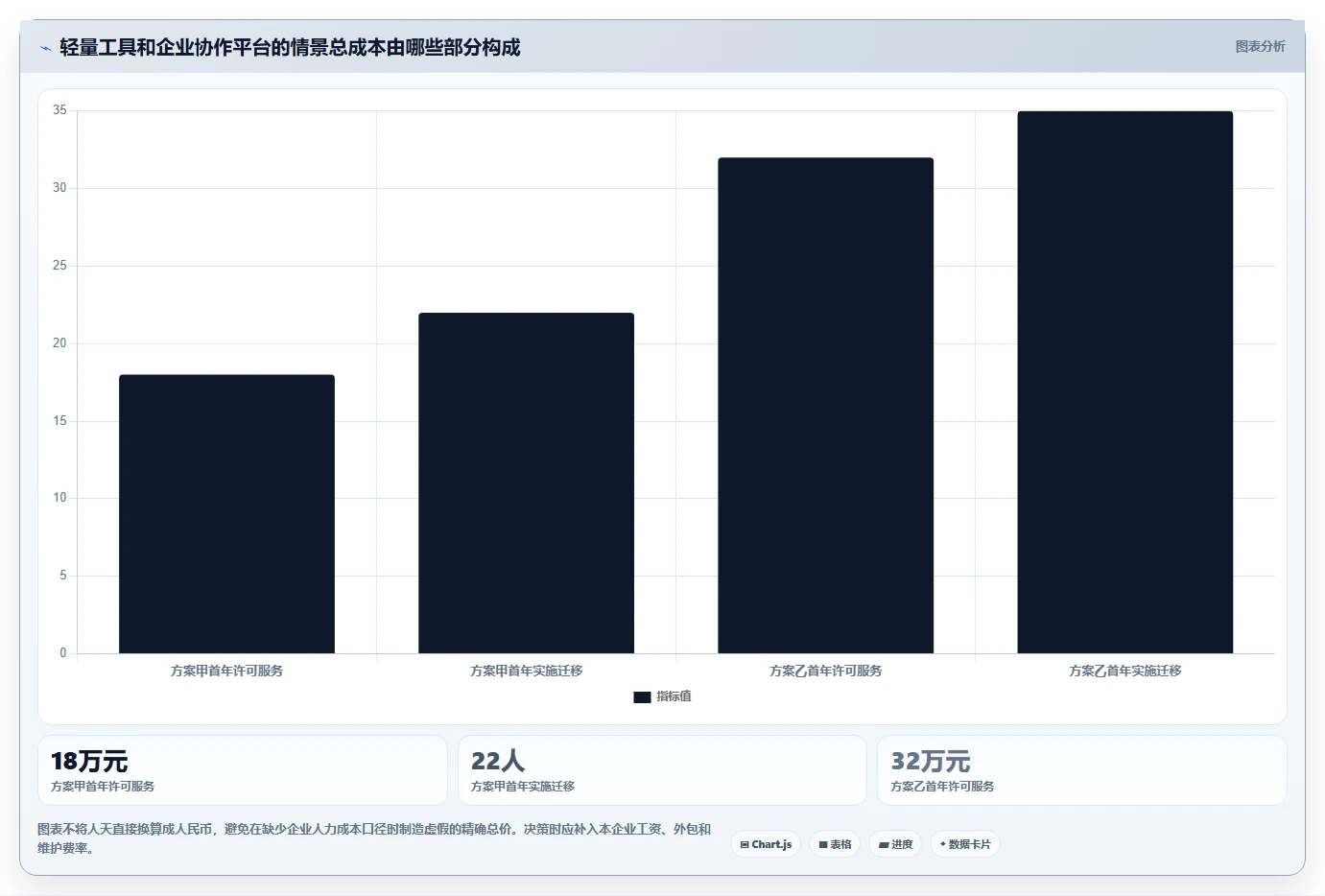
Task: Click y-axis tick label 35
Action: coord(59,110)
